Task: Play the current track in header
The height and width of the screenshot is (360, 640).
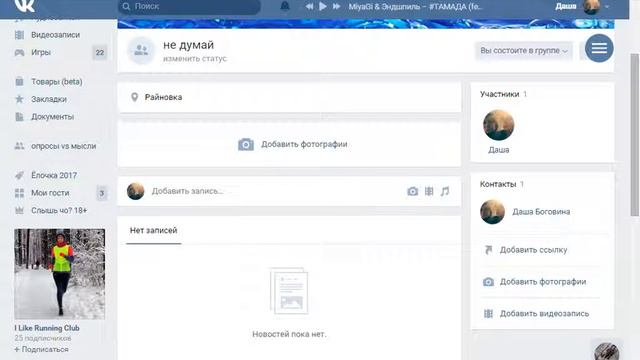Action: [323, 6]
